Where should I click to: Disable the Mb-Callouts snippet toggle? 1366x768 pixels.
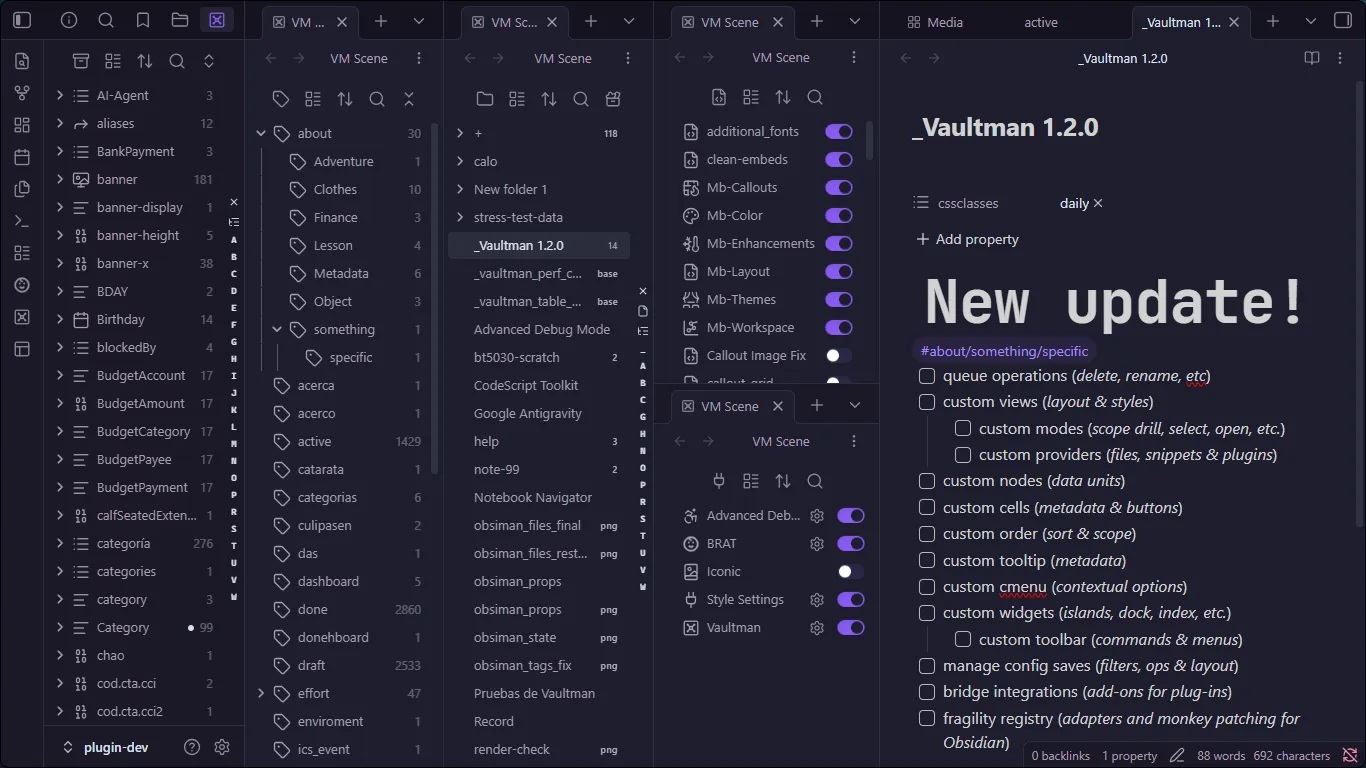pos(839,188)
